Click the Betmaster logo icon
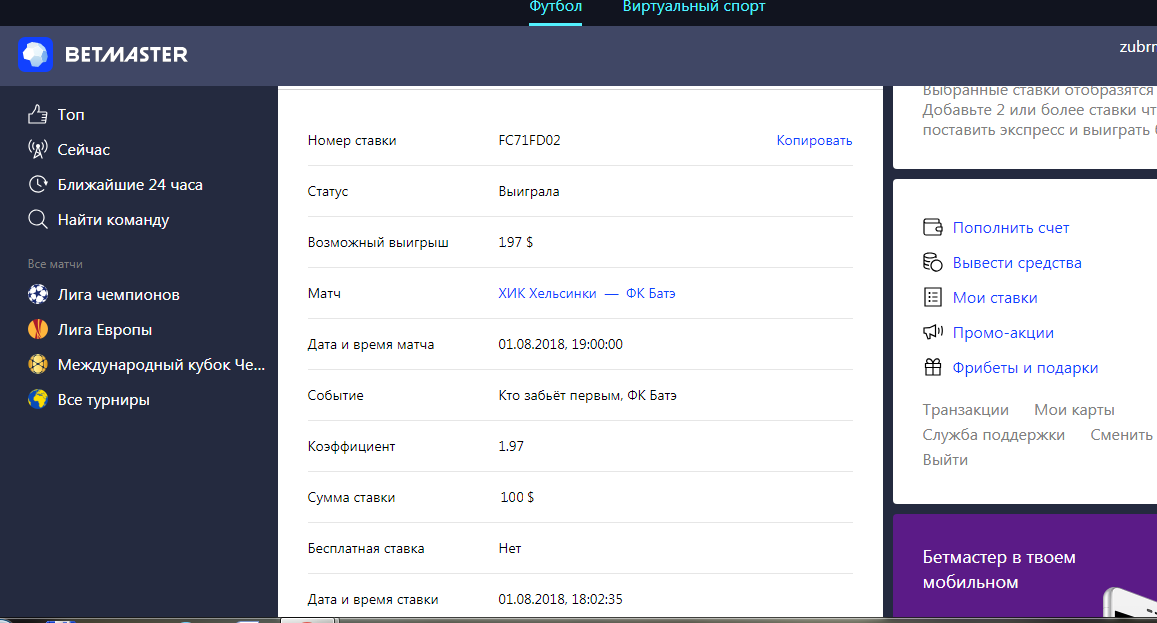 pos(35,54)
